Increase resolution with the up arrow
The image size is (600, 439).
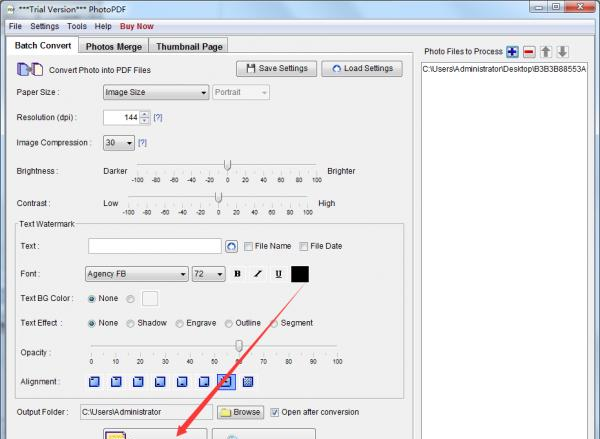[144, 114]
